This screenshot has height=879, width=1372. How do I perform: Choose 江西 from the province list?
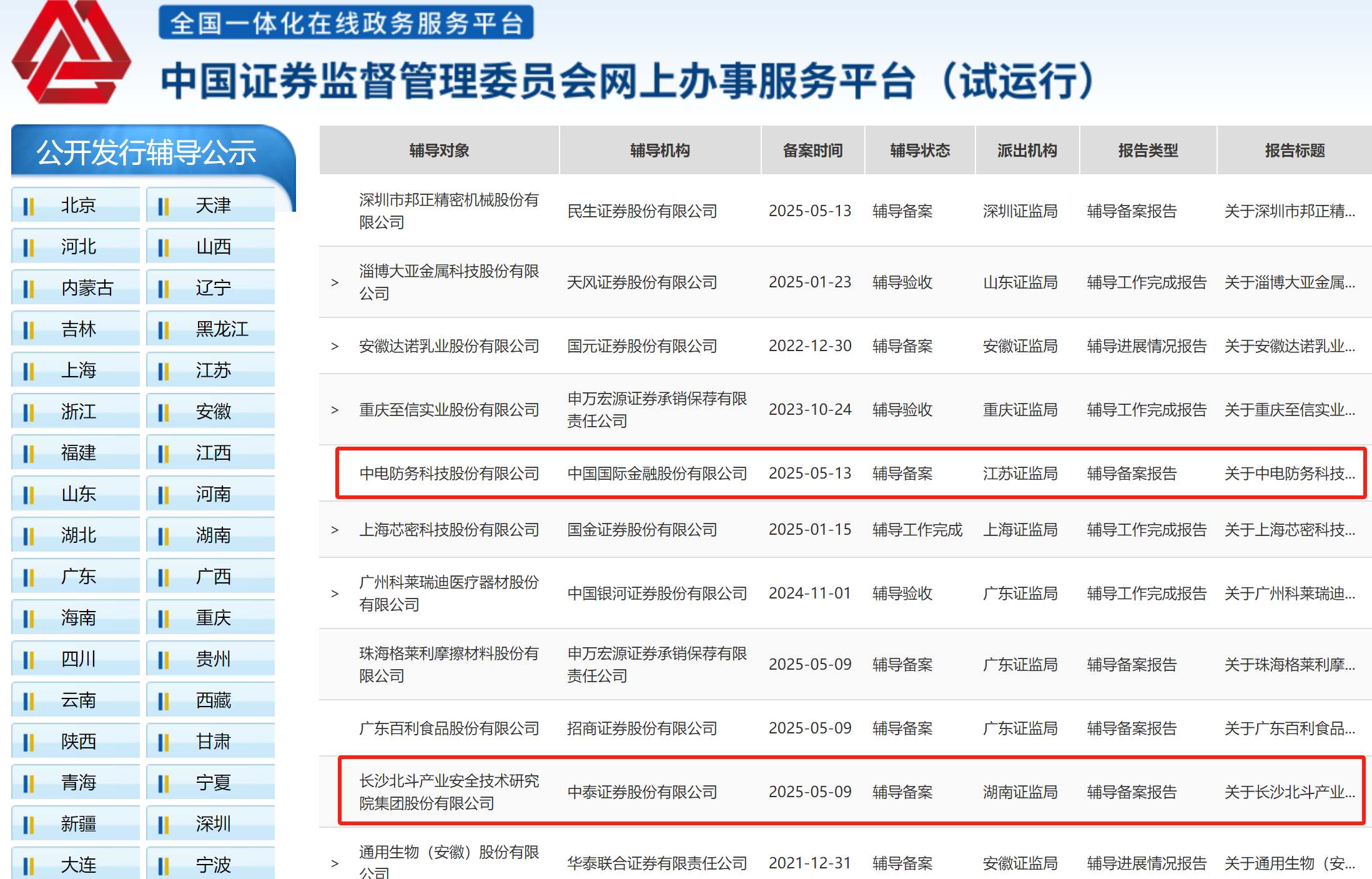(210, 452)
